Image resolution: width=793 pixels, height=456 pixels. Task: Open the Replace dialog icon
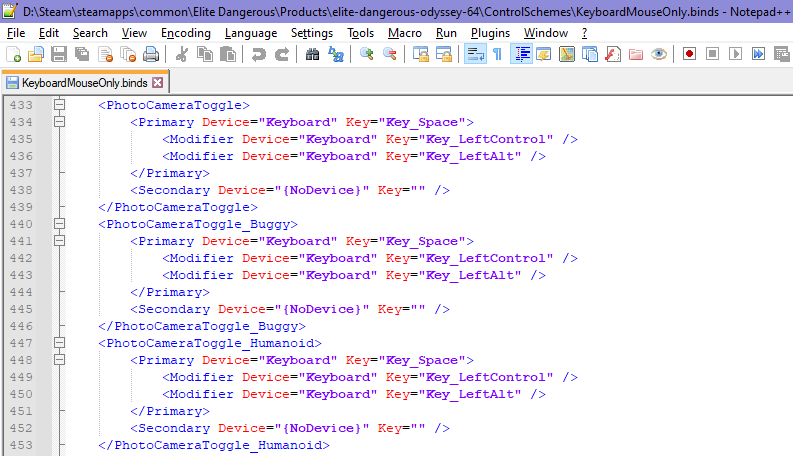click(x=336, y=54)
